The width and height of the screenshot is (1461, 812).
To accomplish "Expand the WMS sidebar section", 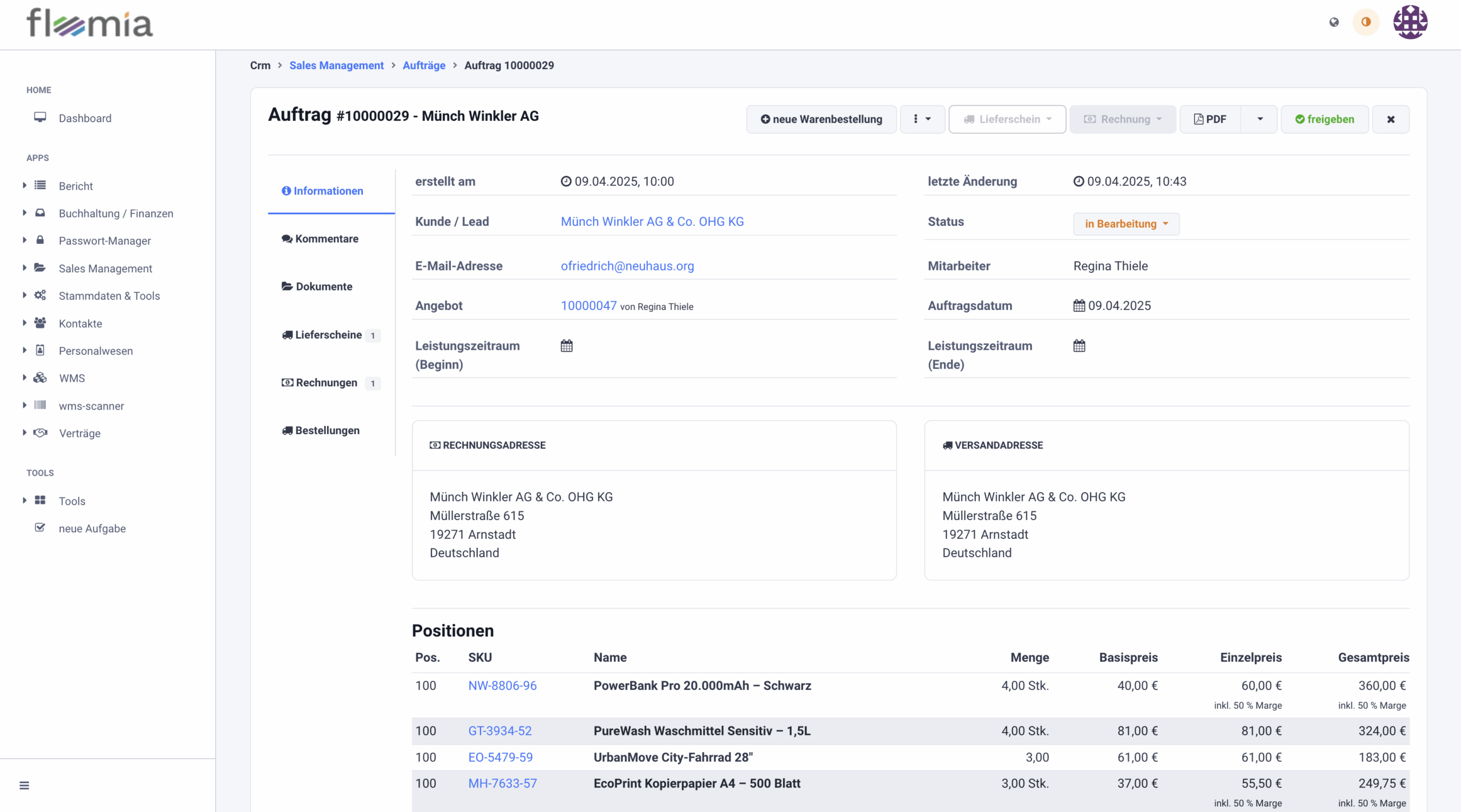I will click(x=72, y=378).
